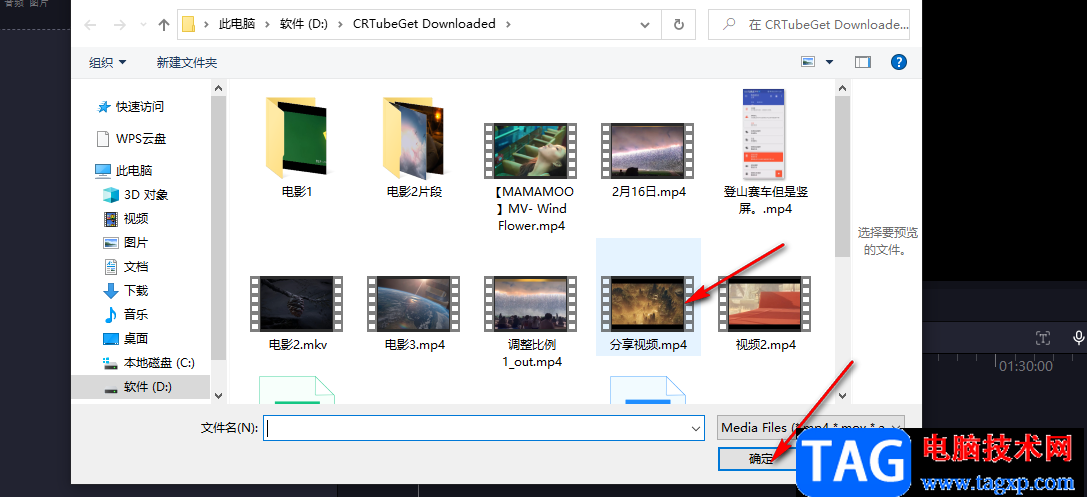Screen dimensions: 1087x497
Task: Select the 分享视频.mp4 thumbnail
Action: click(648, 305)
